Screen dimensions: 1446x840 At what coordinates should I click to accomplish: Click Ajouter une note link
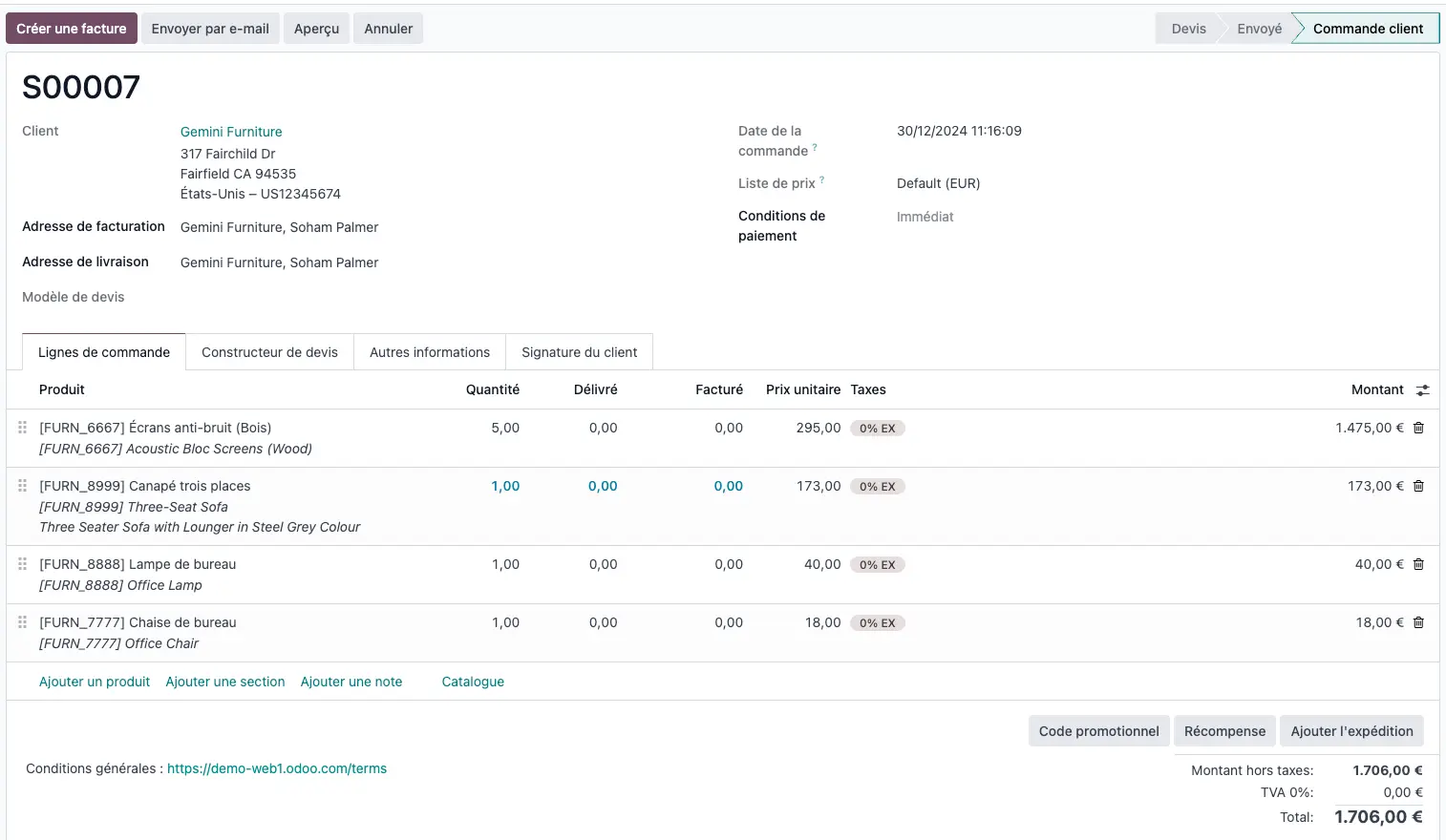click(x=351, y=682)
